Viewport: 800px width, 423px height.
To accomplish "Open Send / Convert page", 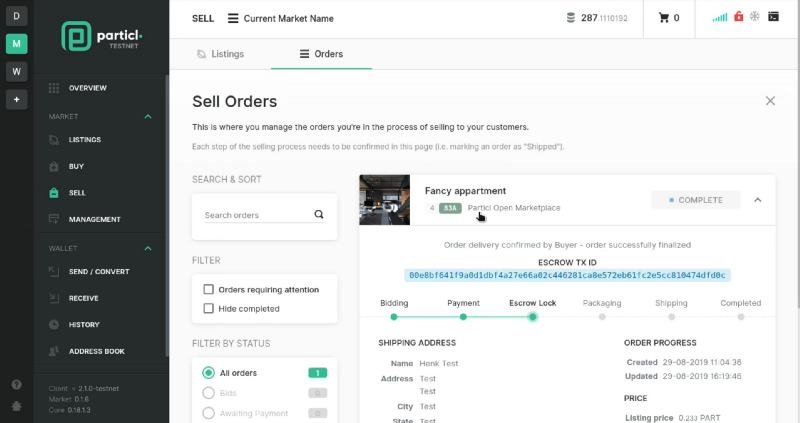I will [100, 271].
